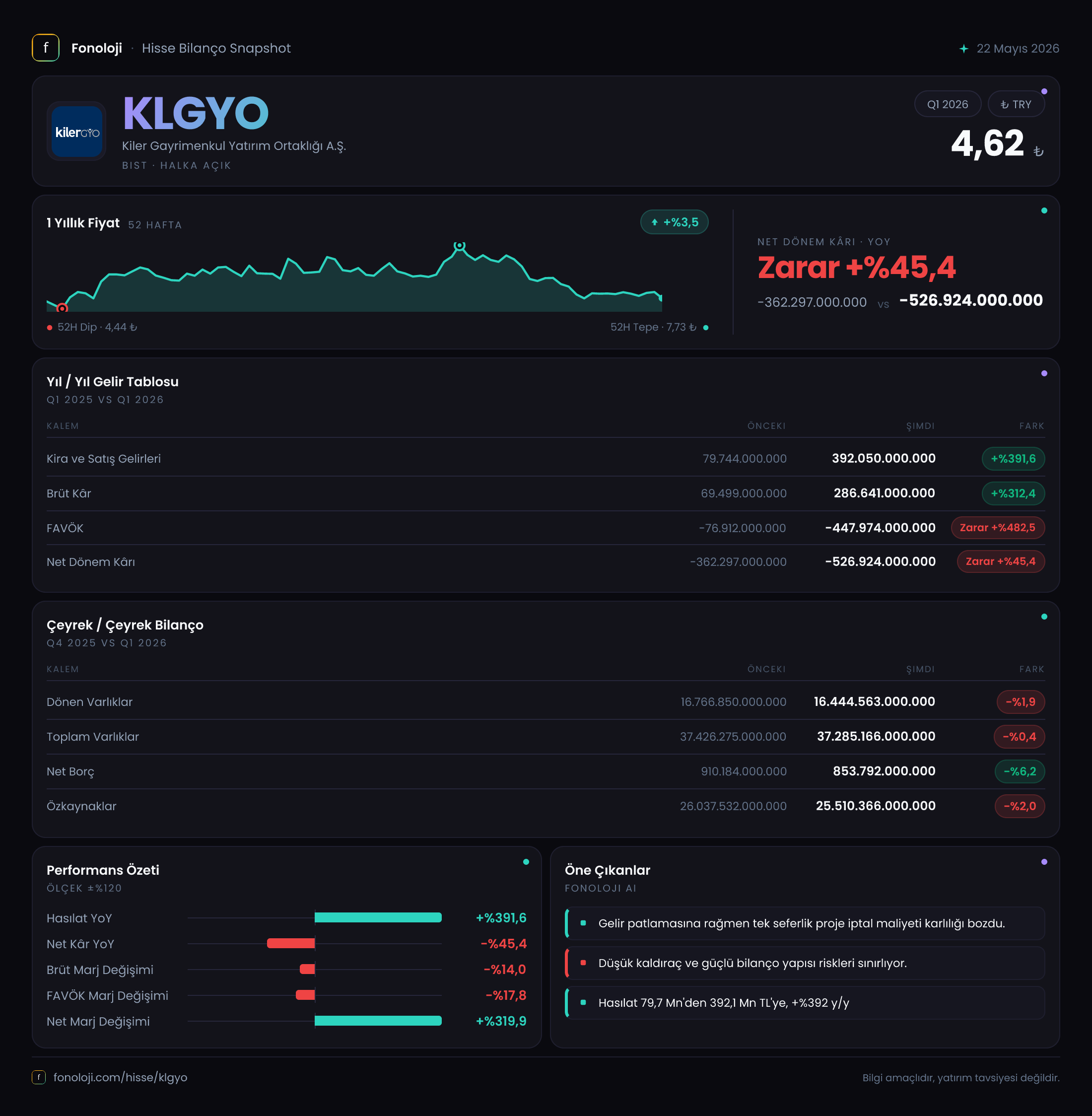Image resolution: width=1092 pixels, height=1116 pixels.
Task: Click the Zarar +%482,5 badge for FAVÖK
Action: click(x=997, y=528)
